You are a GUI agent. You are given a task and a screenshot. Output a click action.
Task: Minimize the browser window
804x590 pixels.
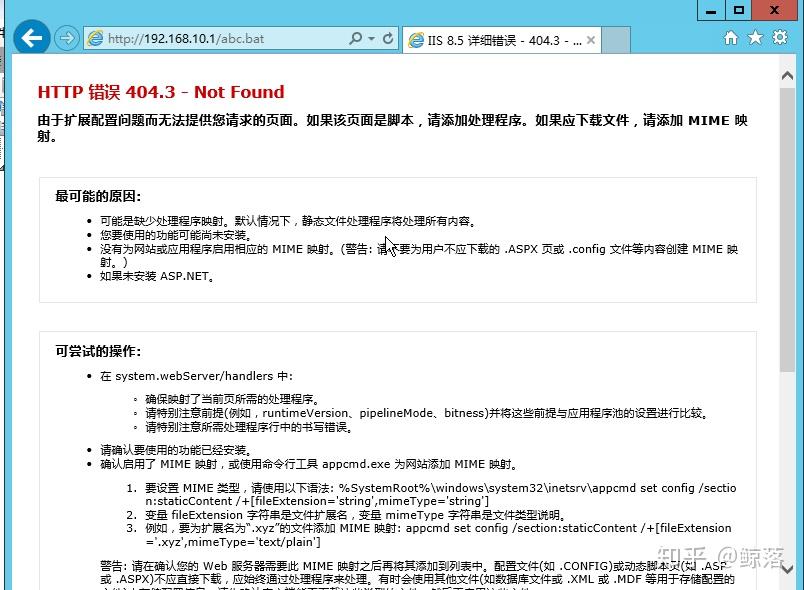point(711,10)
